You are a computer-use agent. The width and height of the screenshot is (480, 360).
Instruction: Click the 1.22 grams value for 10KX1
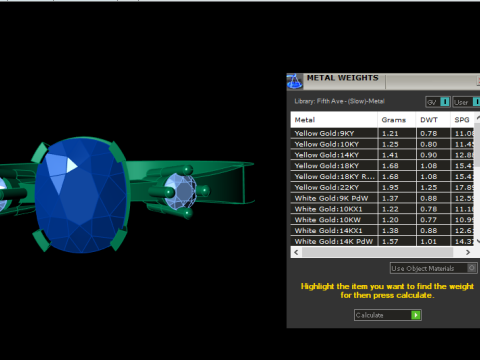click(390, 209)
